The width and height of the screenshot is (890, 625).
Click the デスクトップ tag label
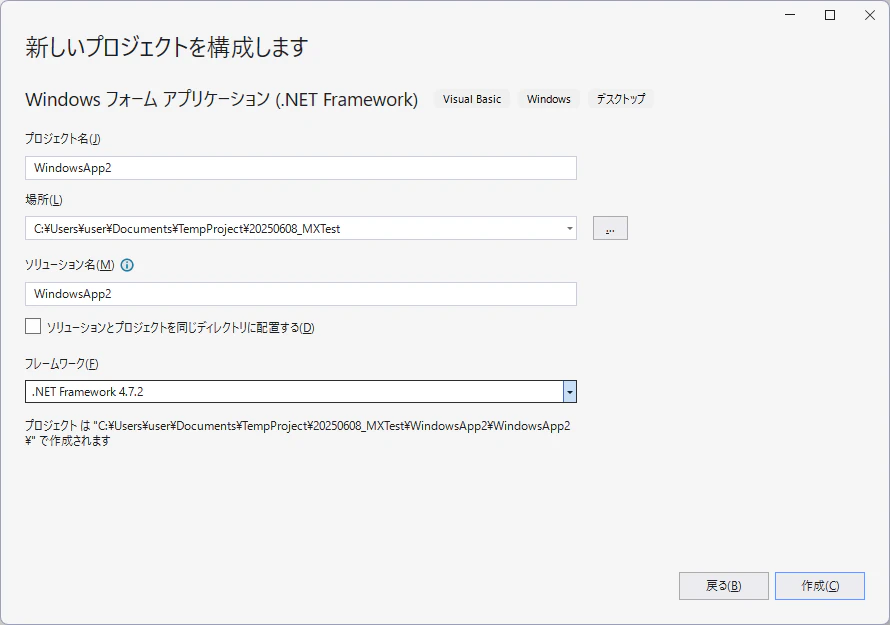(621, 99)
